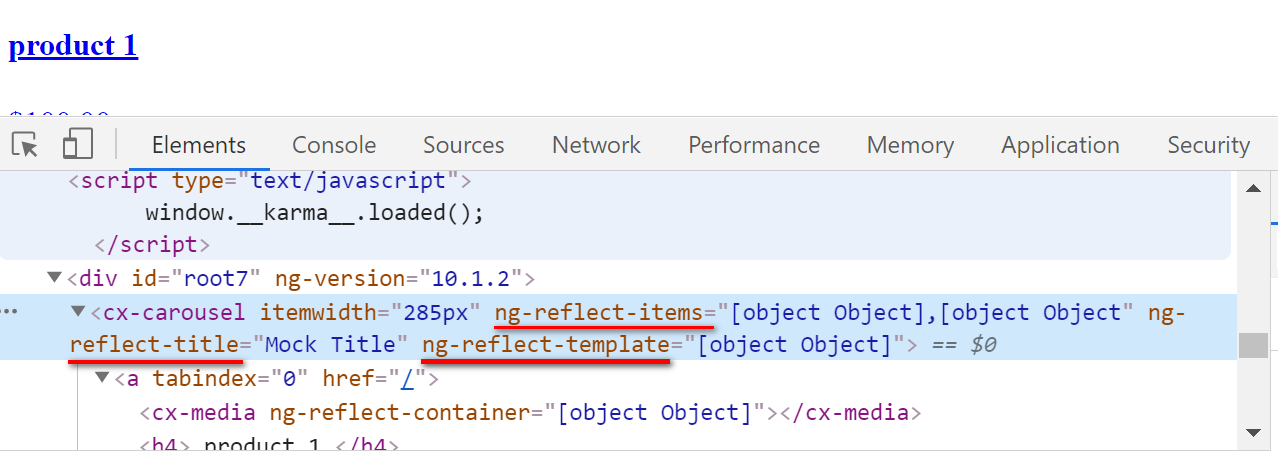Go to the Sources tab

(463, 145)
